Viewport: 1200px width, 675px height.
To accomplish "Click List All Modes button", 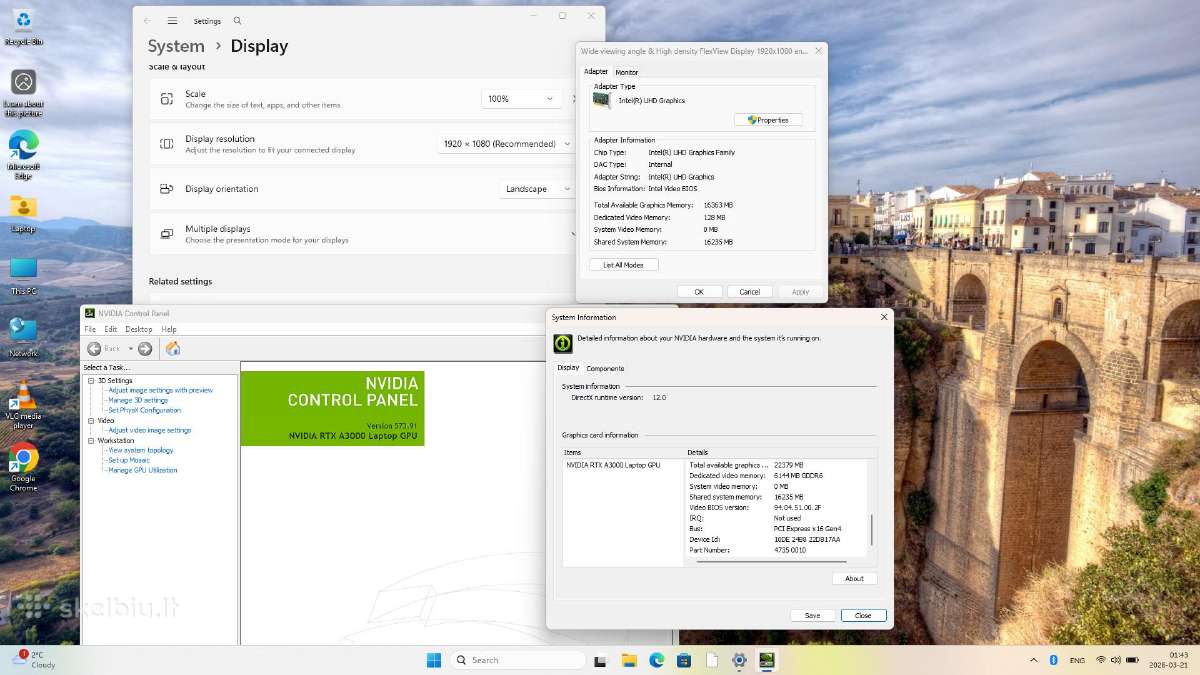I will tap(623, 265).
